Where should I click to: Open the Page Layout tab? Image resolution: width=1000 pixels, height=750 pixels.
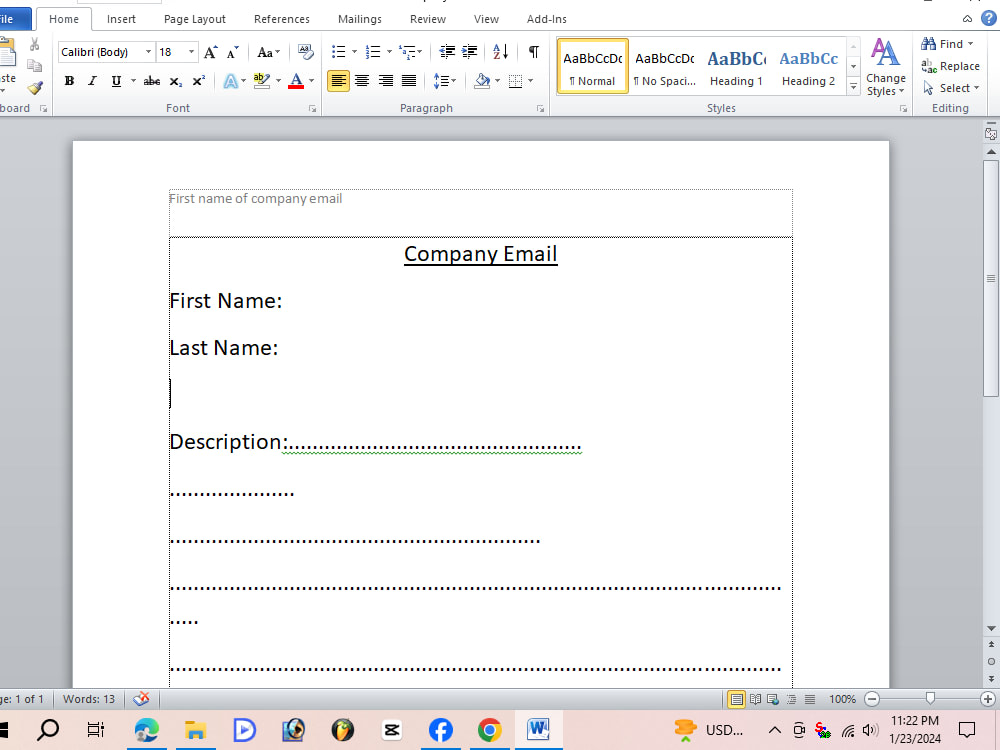195,19
